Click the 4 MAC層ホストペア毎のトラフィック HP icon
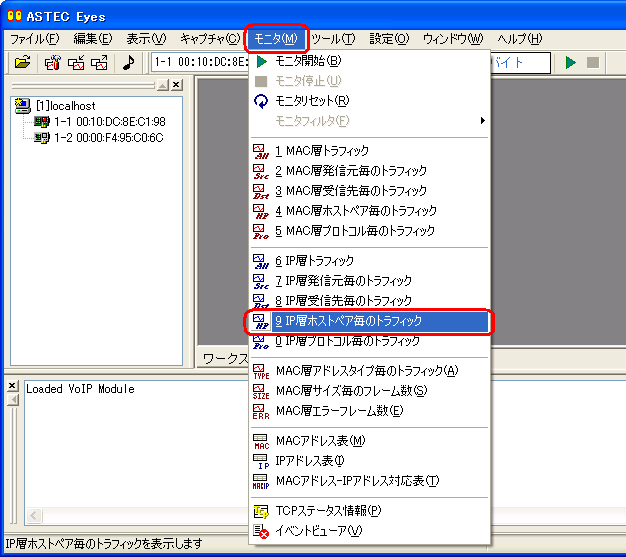This screenshot has width=626, height=557. [x=261, y=211]
